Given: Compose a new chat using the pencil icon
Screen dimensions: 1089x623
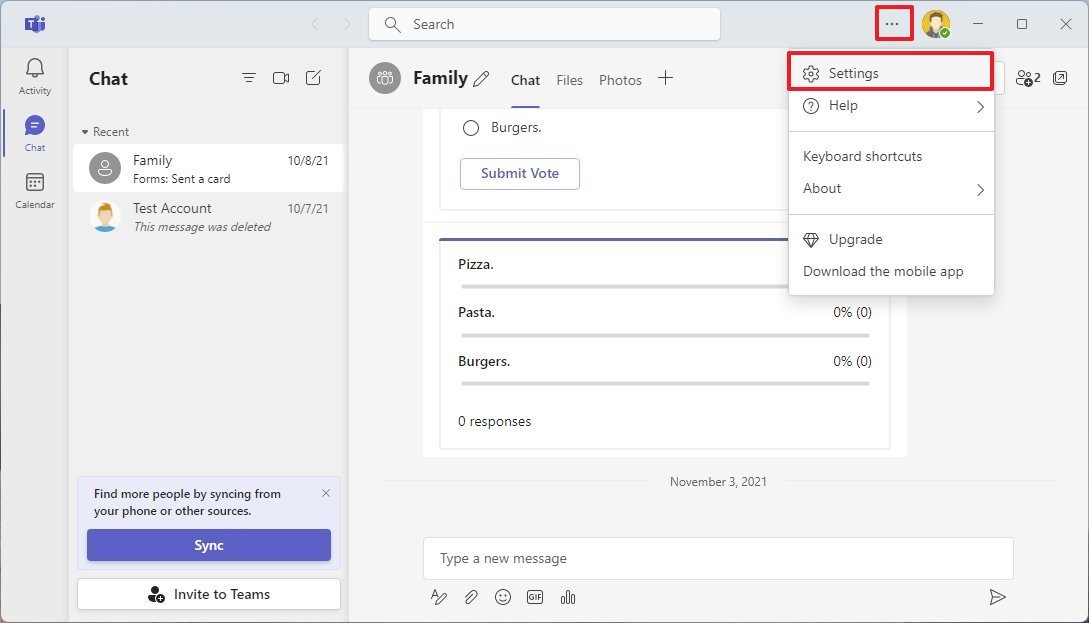Looking at the screenshot, I should (313, 78).
